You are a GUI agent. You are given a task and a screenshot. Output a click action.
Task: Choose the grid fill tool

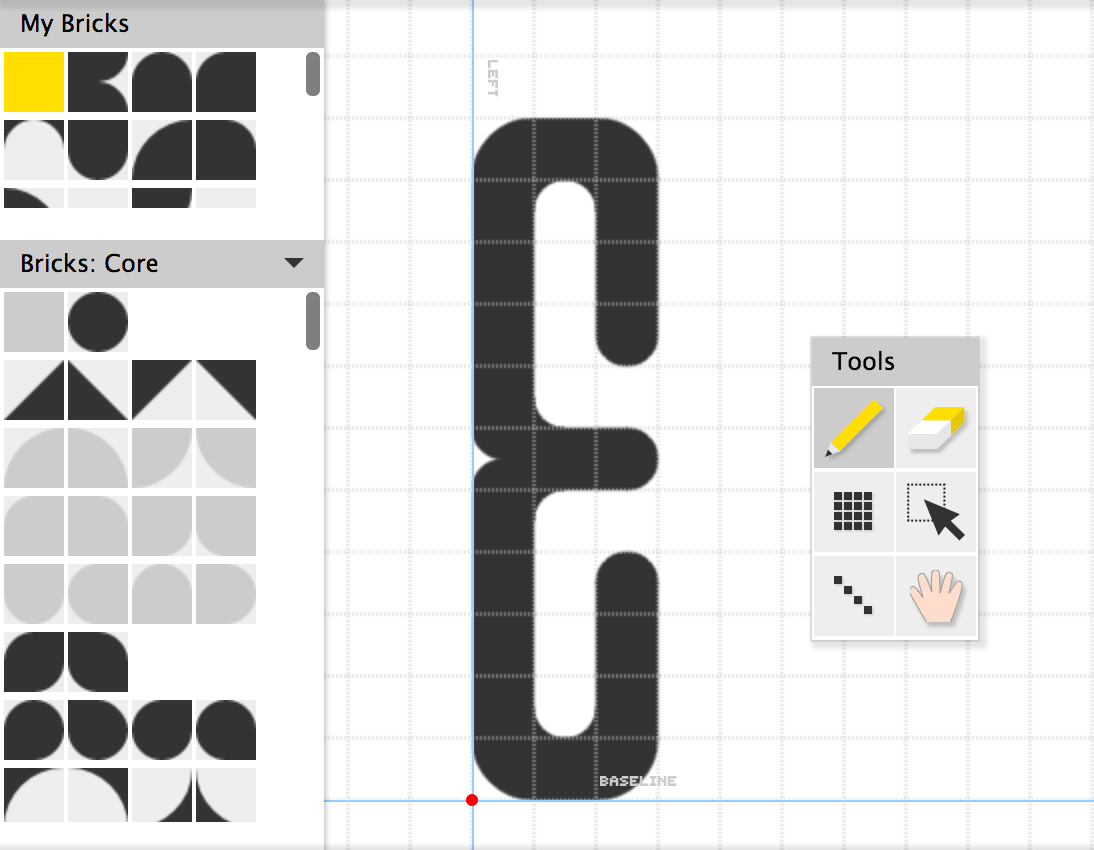(x=853, y=511)
